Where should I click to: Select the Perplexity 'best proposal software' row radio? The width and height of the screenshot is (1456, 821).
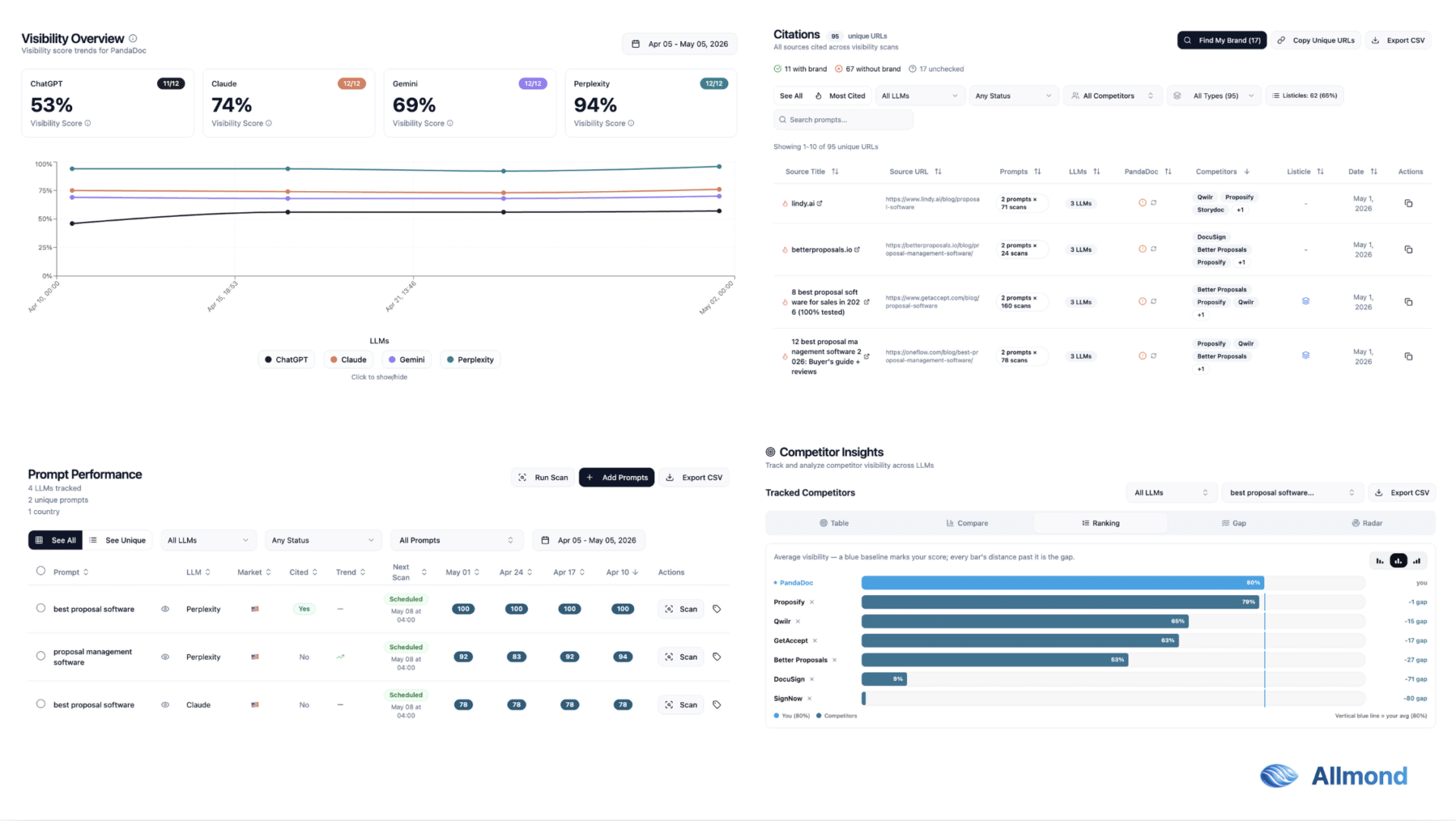(41, 608)
